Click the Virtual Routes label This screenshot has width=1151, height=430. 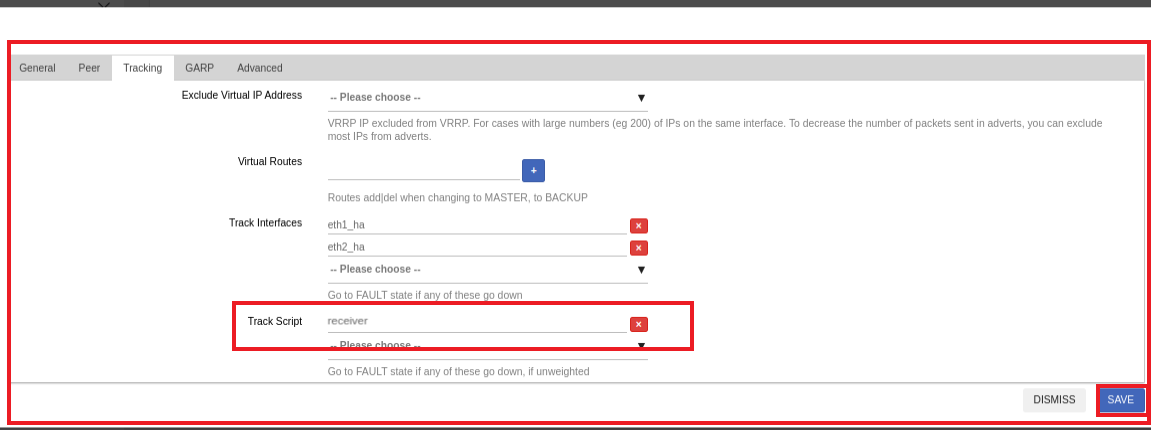(x=269, y=161)
